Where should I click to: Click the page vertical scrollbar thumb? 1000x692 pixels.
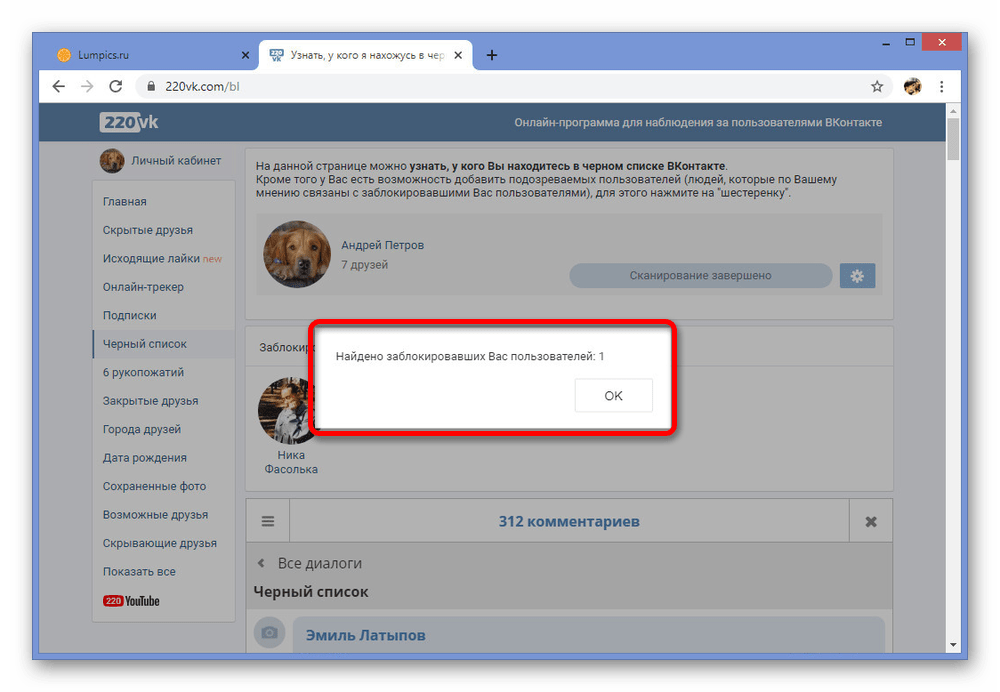953,138
